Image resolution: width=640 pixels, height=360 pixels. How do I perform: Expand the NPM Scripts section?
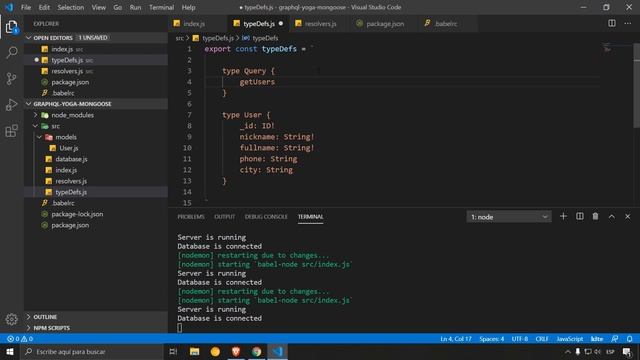tap(51, 328)
